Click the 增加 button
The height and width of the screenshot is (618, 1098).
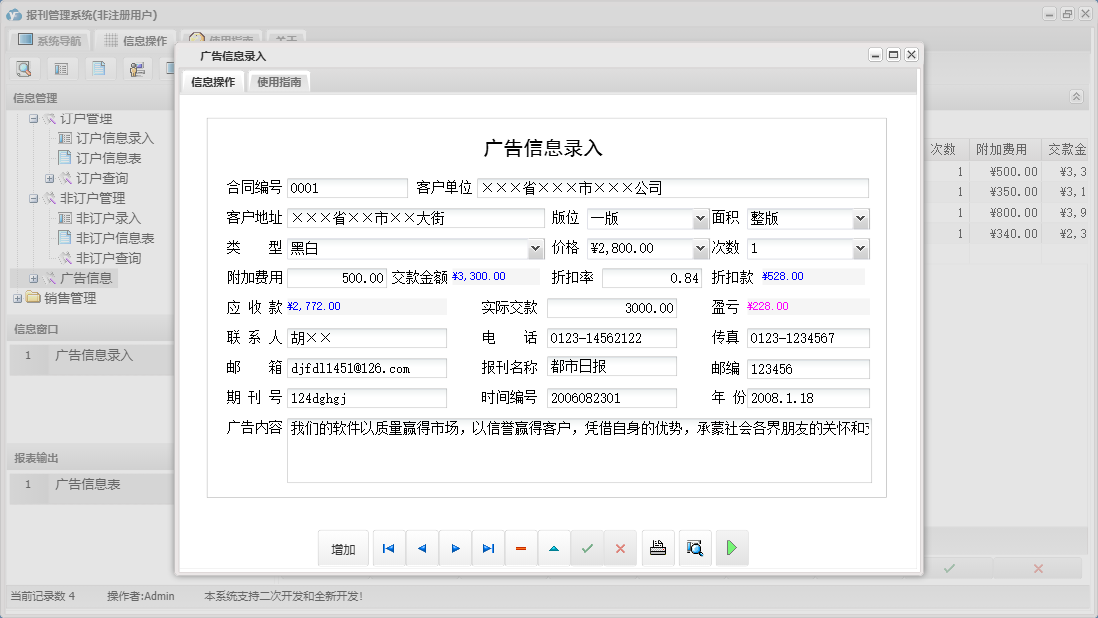pos(343,547)
